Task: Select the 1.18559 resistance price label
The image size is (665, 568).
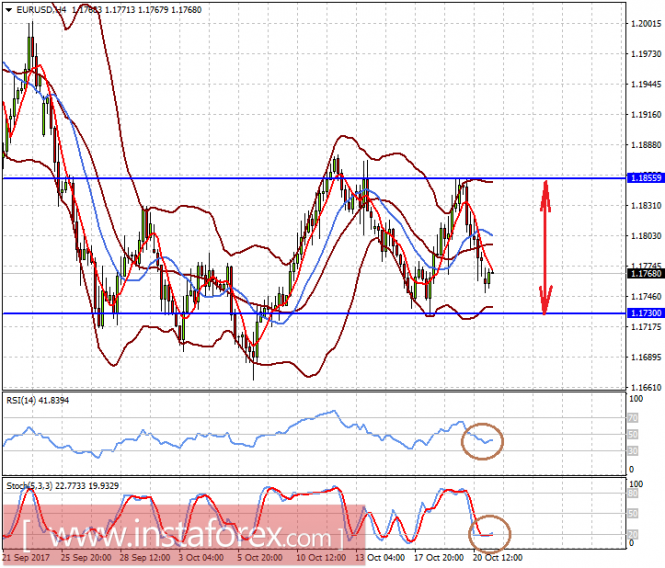Action: (645, 178)
